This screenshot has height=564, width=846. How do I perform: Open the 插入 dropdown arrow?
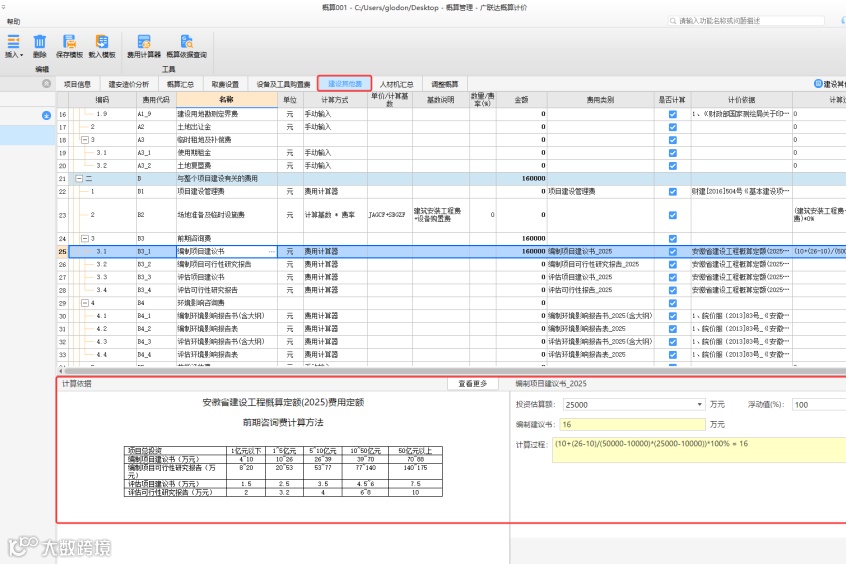22,55
